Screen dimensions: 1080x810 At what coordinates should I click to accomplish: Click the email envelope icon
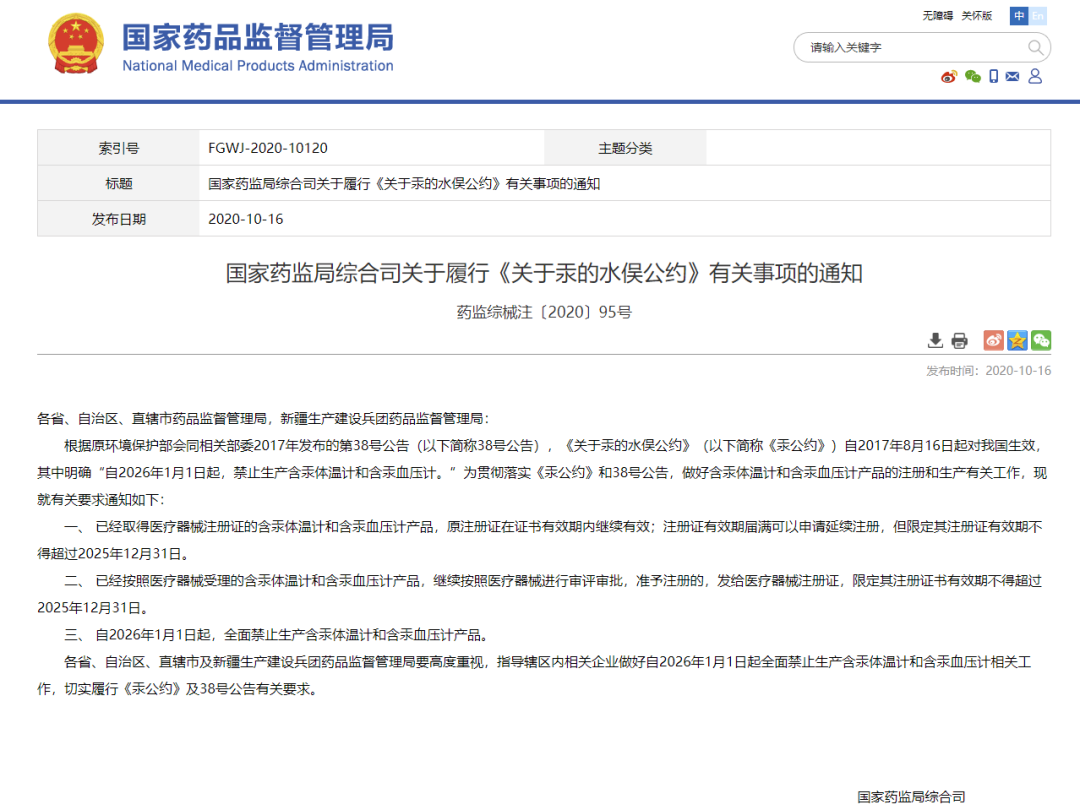point(1013,77)
